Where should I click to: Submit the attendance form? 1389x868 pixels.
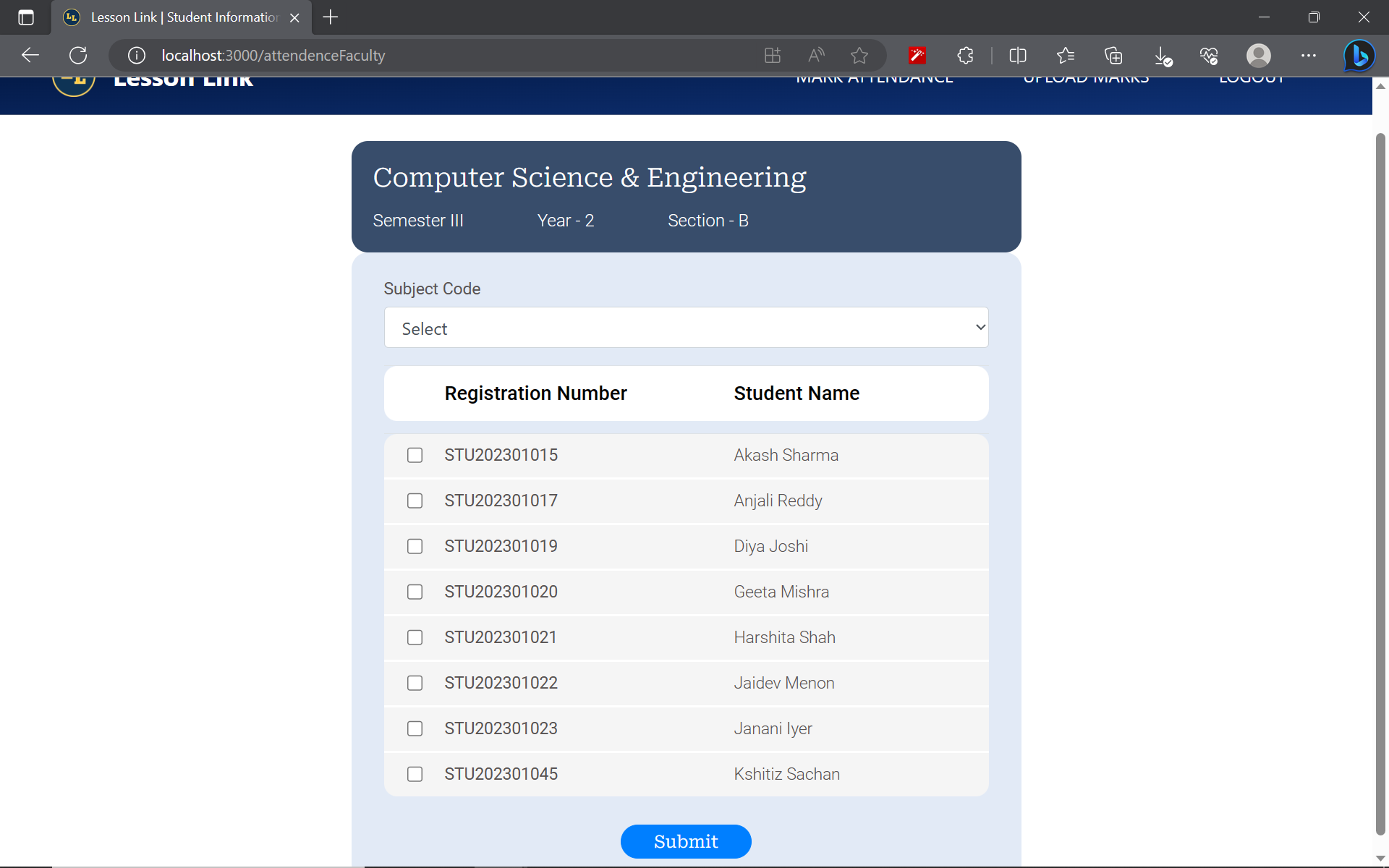pyautogui.click(x=685, y=841)
